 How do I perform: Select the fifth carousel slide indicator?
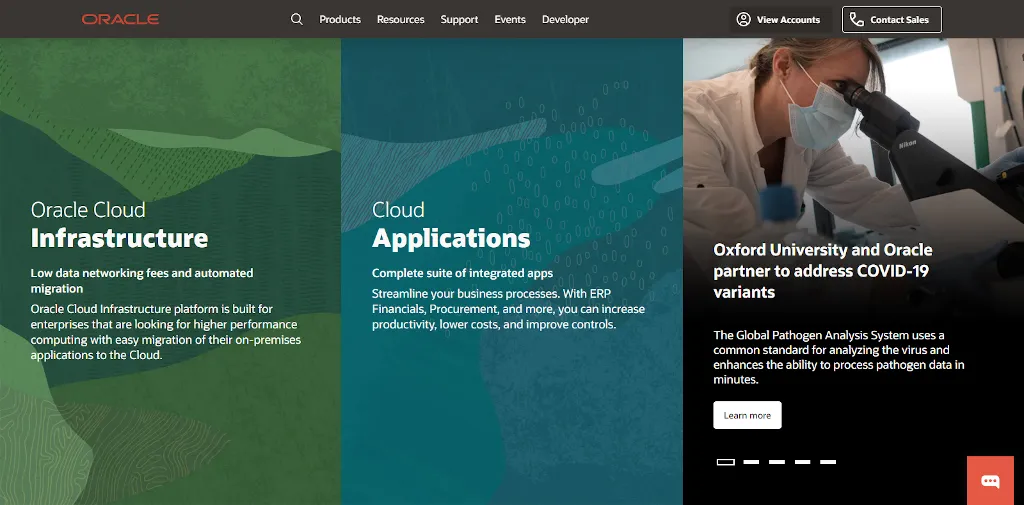coord(828,462)
